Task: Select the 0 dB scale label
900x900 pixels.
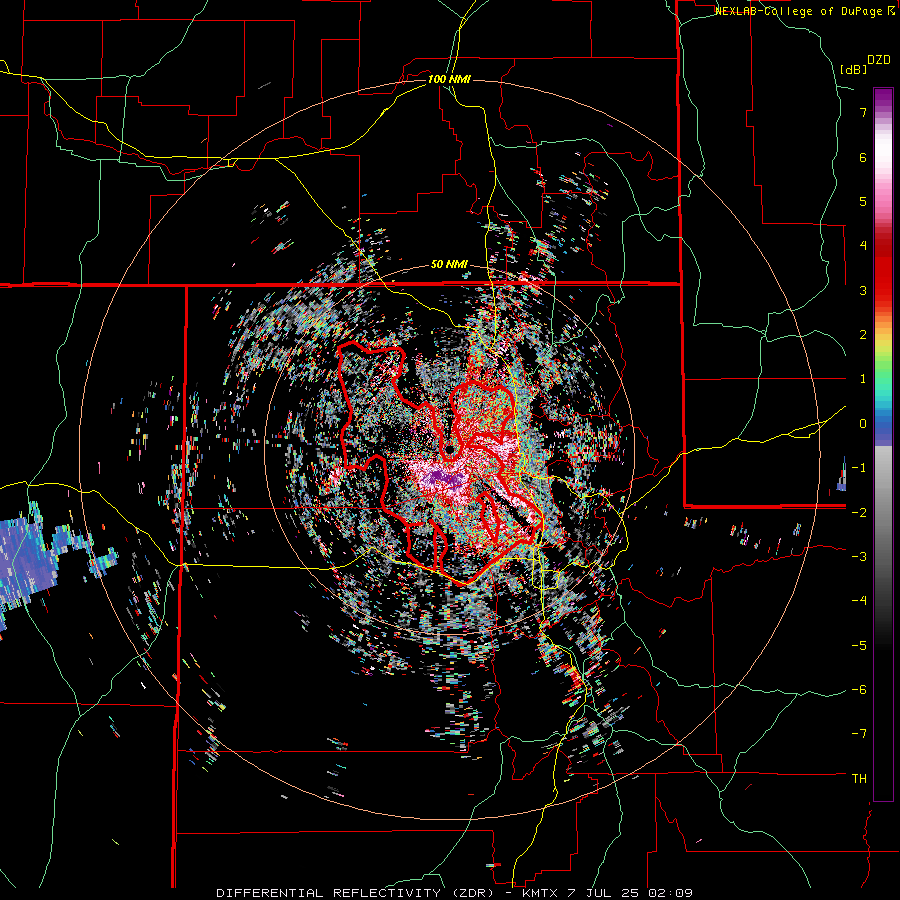Action: click(863, 424)
